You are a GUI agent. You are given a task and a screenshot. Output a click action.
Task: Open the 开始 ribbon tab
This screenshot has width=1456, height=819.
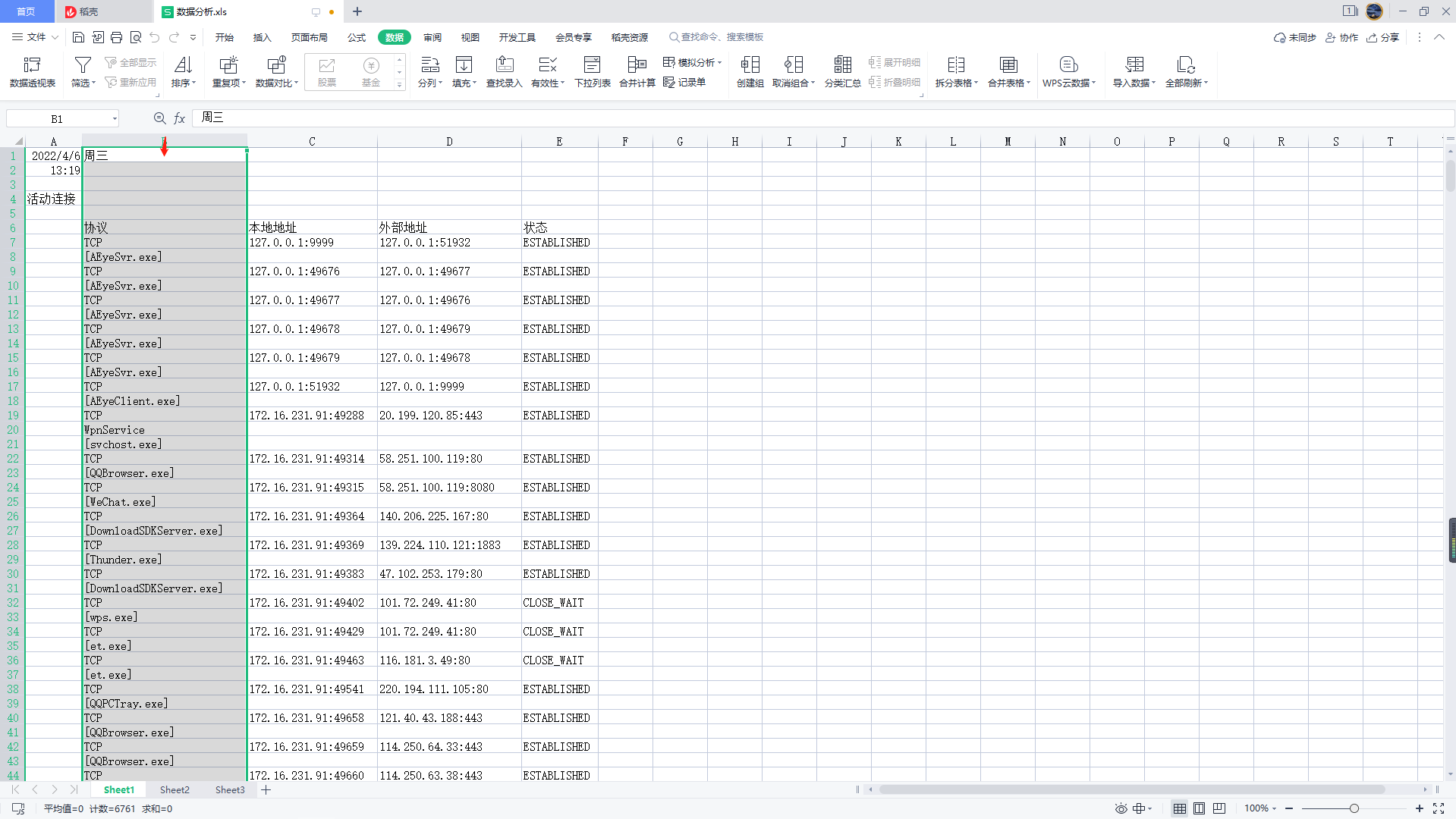pyautogui.click(x=224, y=37)
